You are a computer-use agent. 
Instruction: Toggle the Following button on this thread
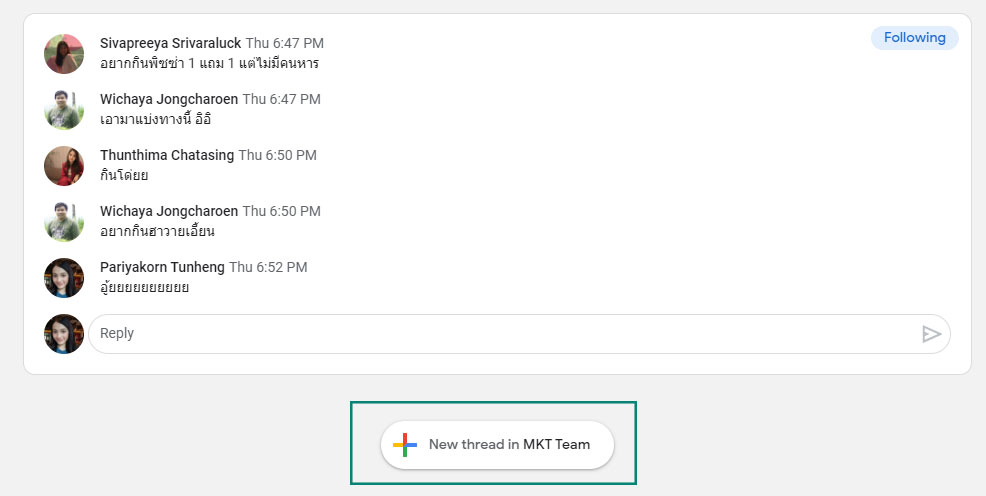point(914,38)
